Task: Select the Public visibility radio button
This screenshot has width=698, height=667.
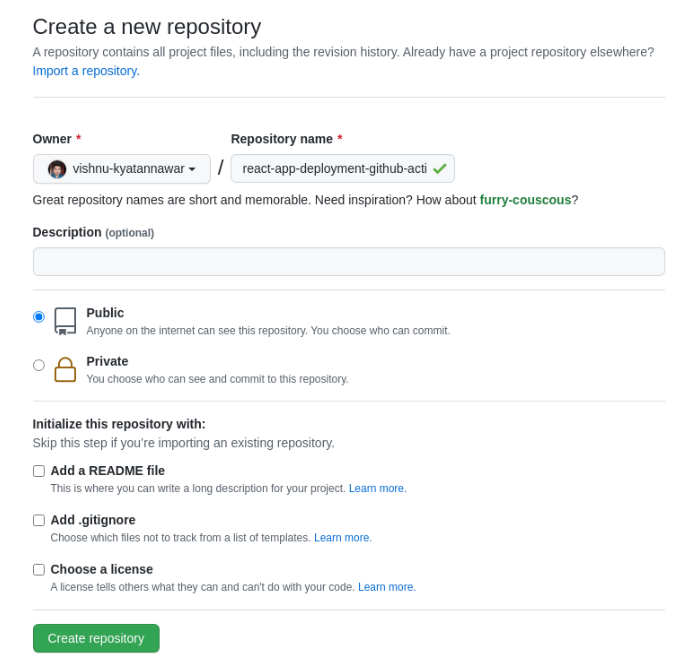Action: 39,317
